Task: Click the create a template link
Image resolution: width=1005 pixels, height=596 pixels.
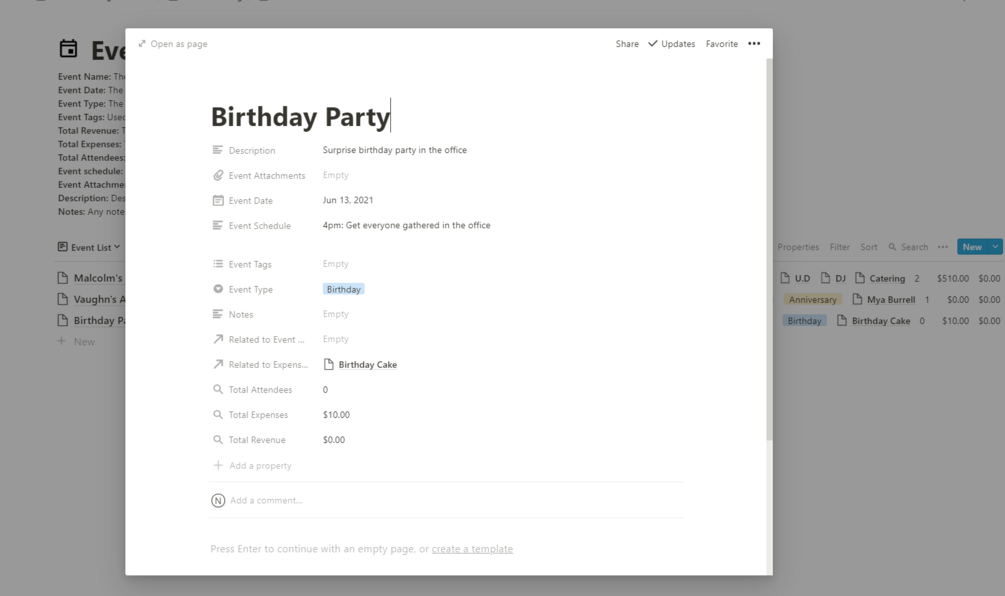Action: (x=472, y=549)
